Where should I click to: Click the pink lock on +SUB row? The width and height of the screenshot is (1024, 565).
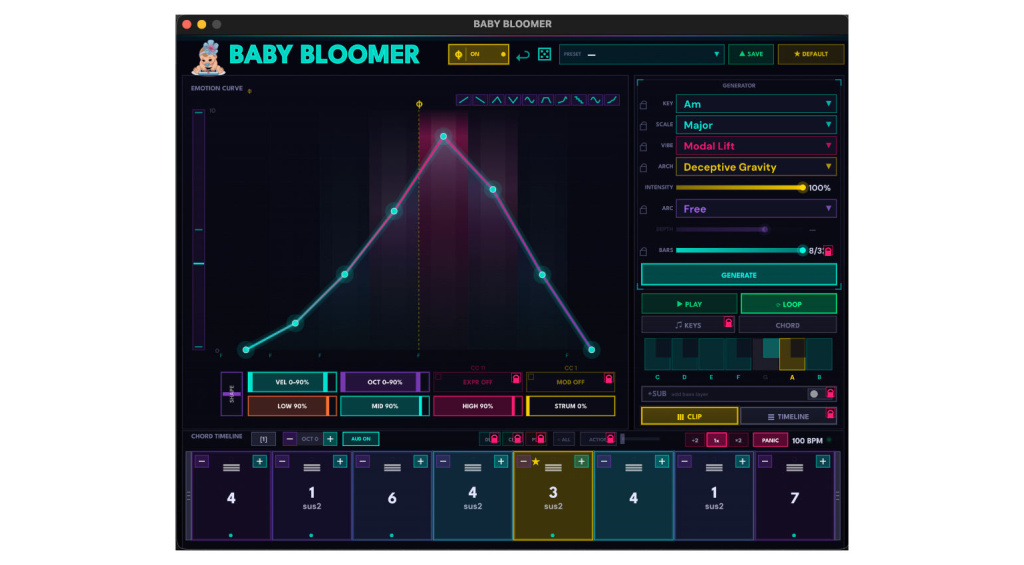[x=830, y=393]
